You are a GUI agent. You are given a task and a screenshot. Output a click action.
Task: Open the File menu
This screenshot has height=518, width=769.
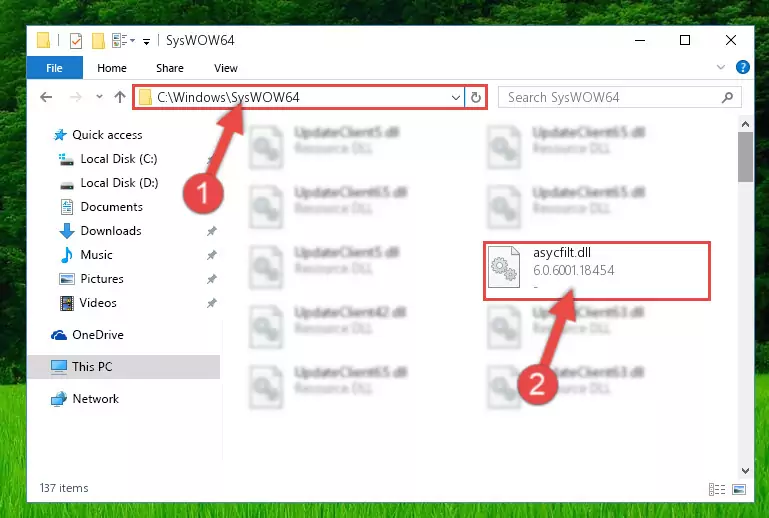54,68
